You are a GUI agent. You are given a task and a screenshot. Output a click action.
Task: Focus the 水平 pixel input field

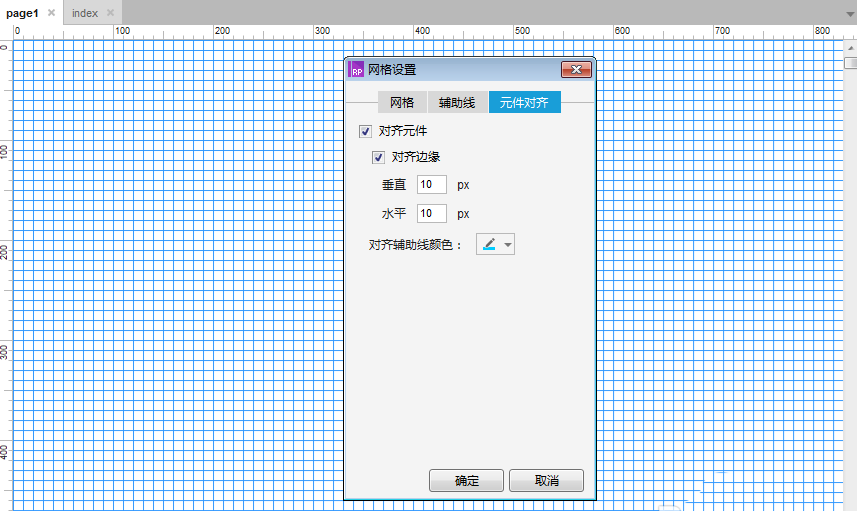431,214
